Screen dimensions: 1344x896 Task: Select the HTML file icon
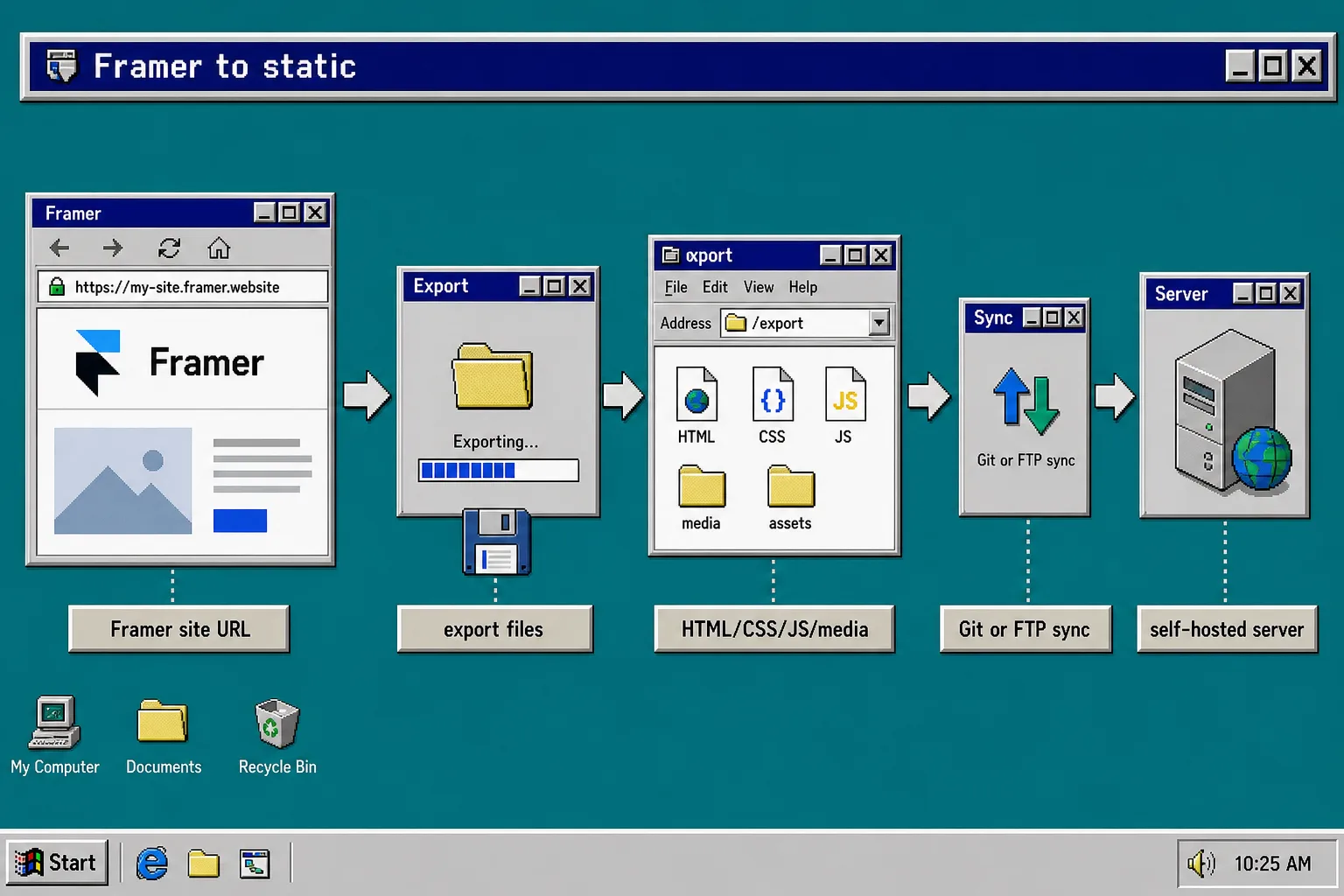[696, 406]
